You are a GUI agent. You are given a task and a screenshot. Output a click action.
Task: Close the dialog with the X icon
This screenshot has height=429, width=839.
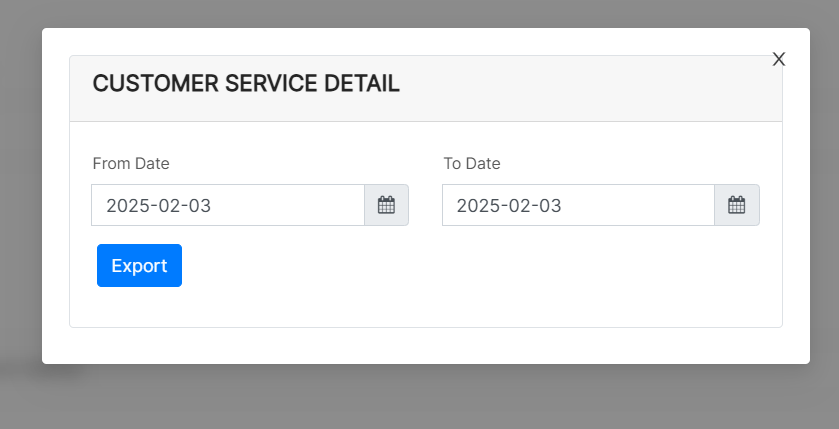tap(779, 59)
